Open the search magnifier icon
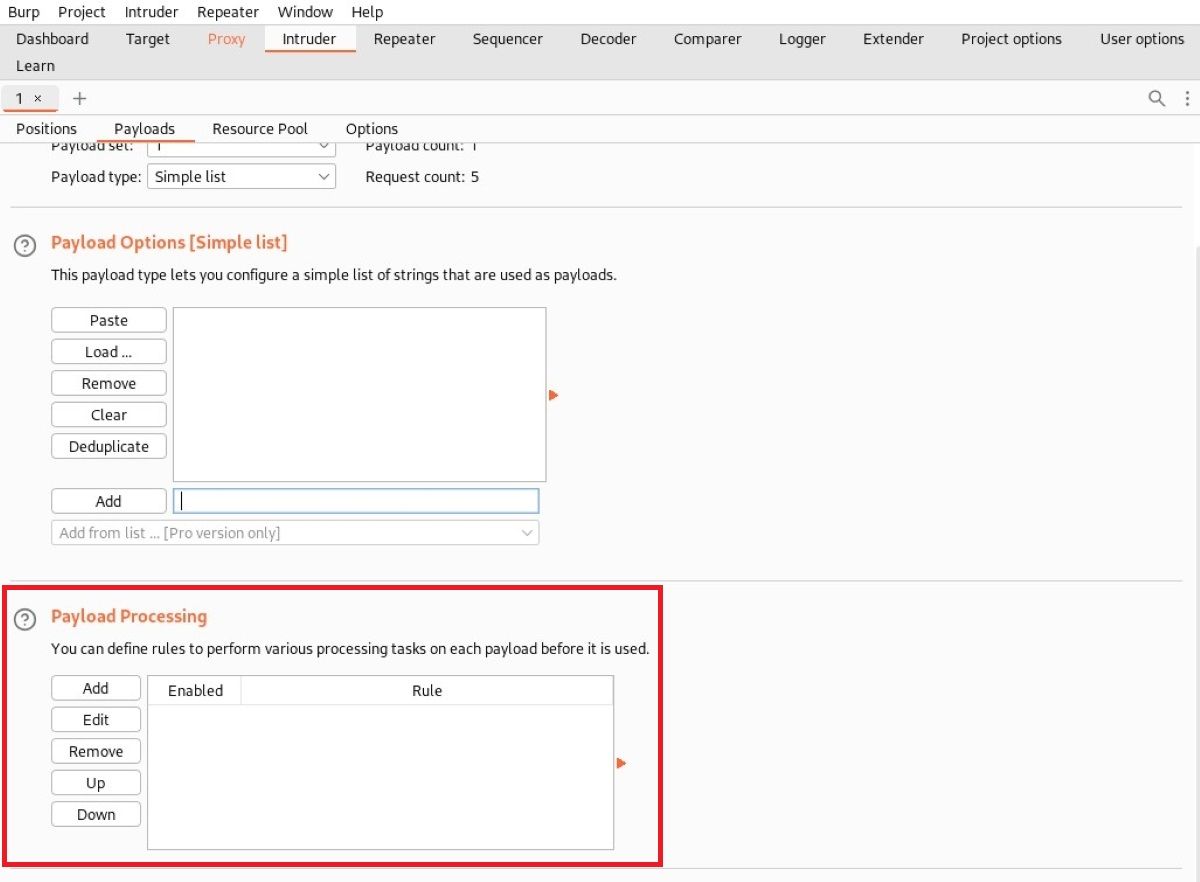This screenshot has height=882, width=1200. pos(1156,98)
